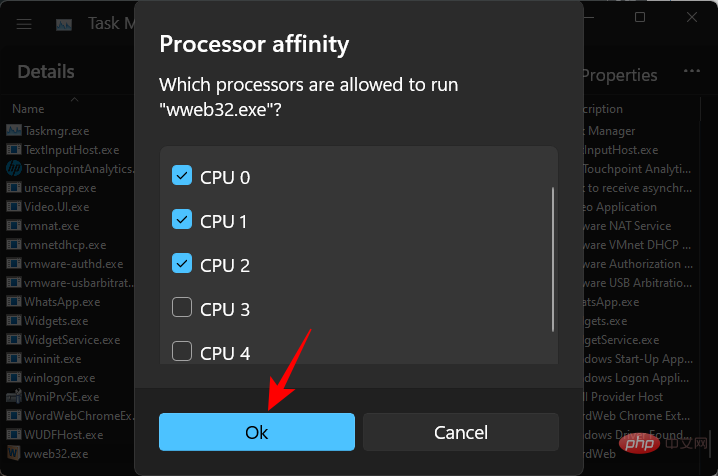Uncheck the CPU 1 checkbox
The image size is (718, 476).
point(182,219)
